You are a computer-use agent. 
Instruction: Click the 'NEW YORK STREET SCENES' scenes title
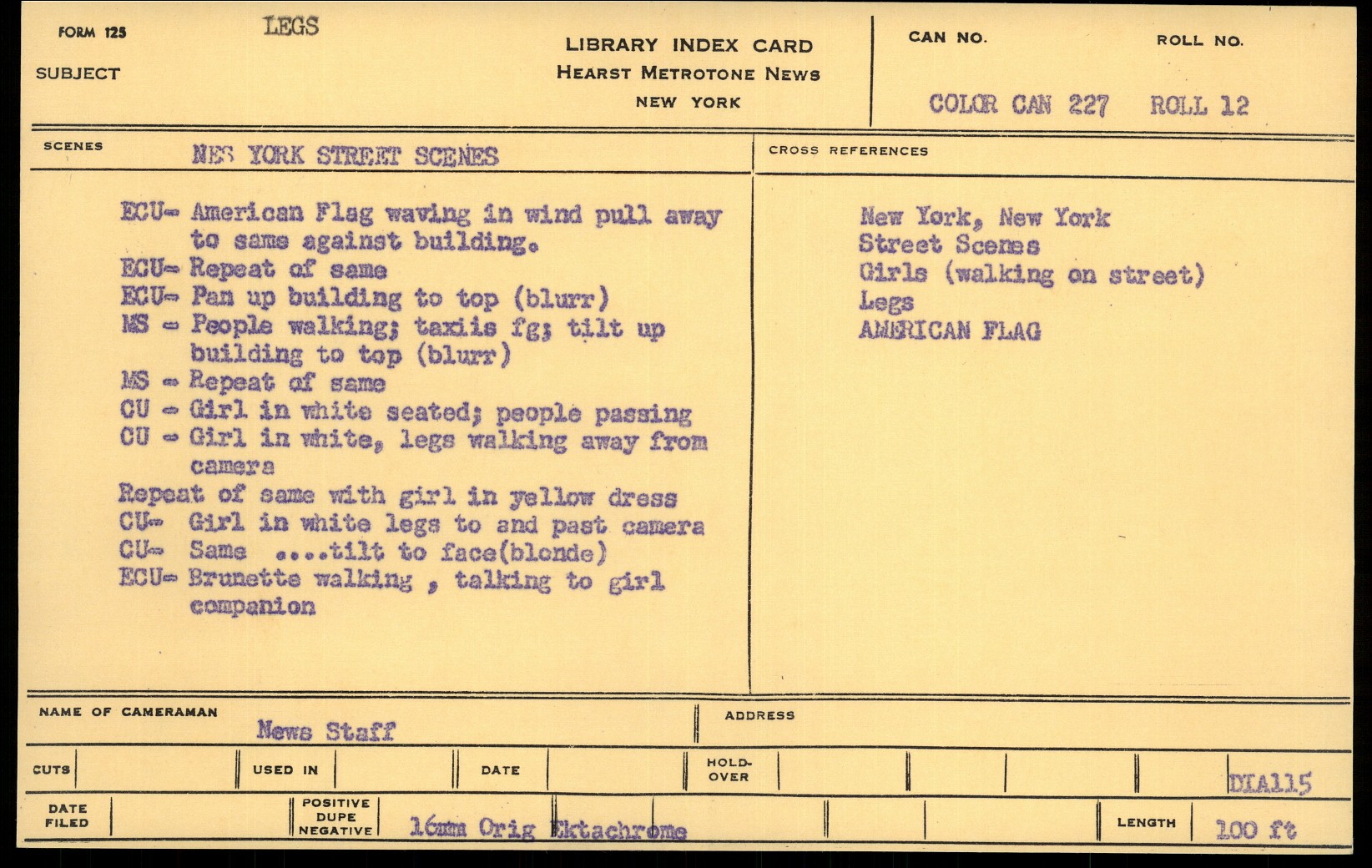pos(345,156)
